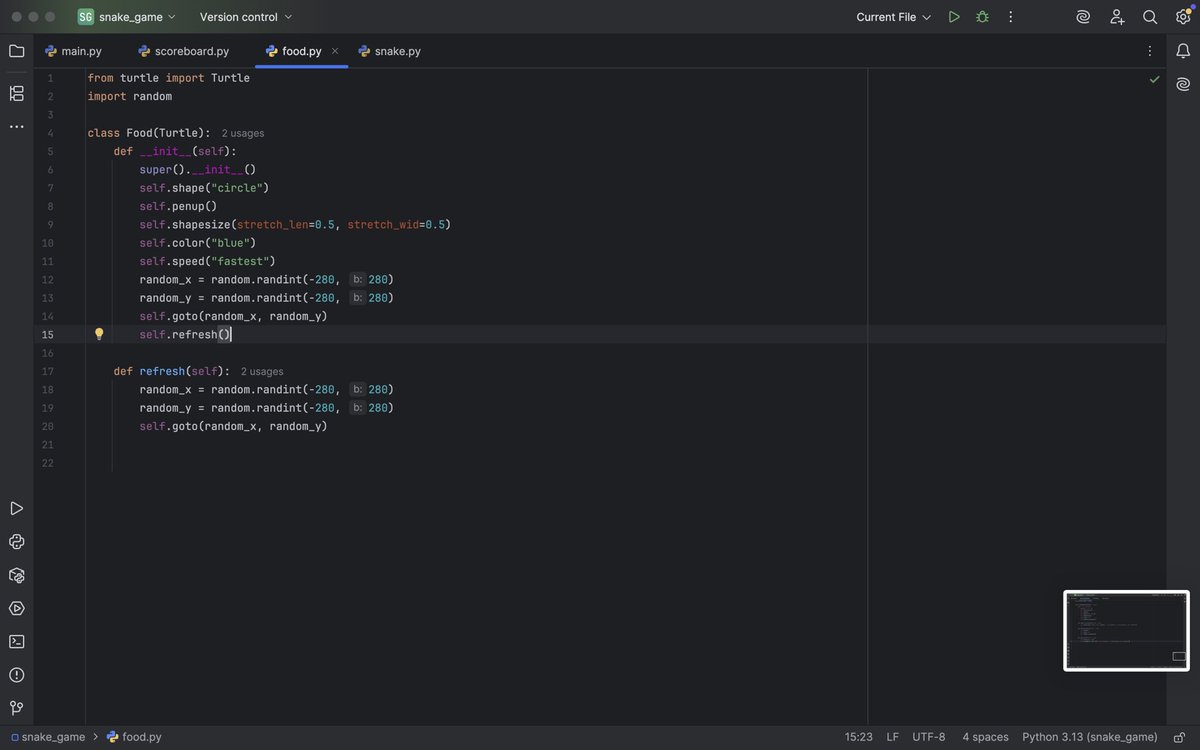This screenshot has width=1200, height=750.
Task: Open the Version control dropdown
Action: (x=246, y=17)
